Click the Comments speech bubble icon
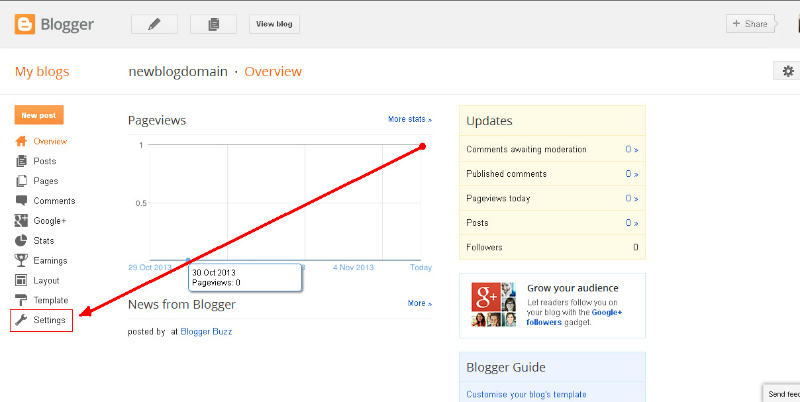This screenshot has width=800, height=402. pos(21,200)
